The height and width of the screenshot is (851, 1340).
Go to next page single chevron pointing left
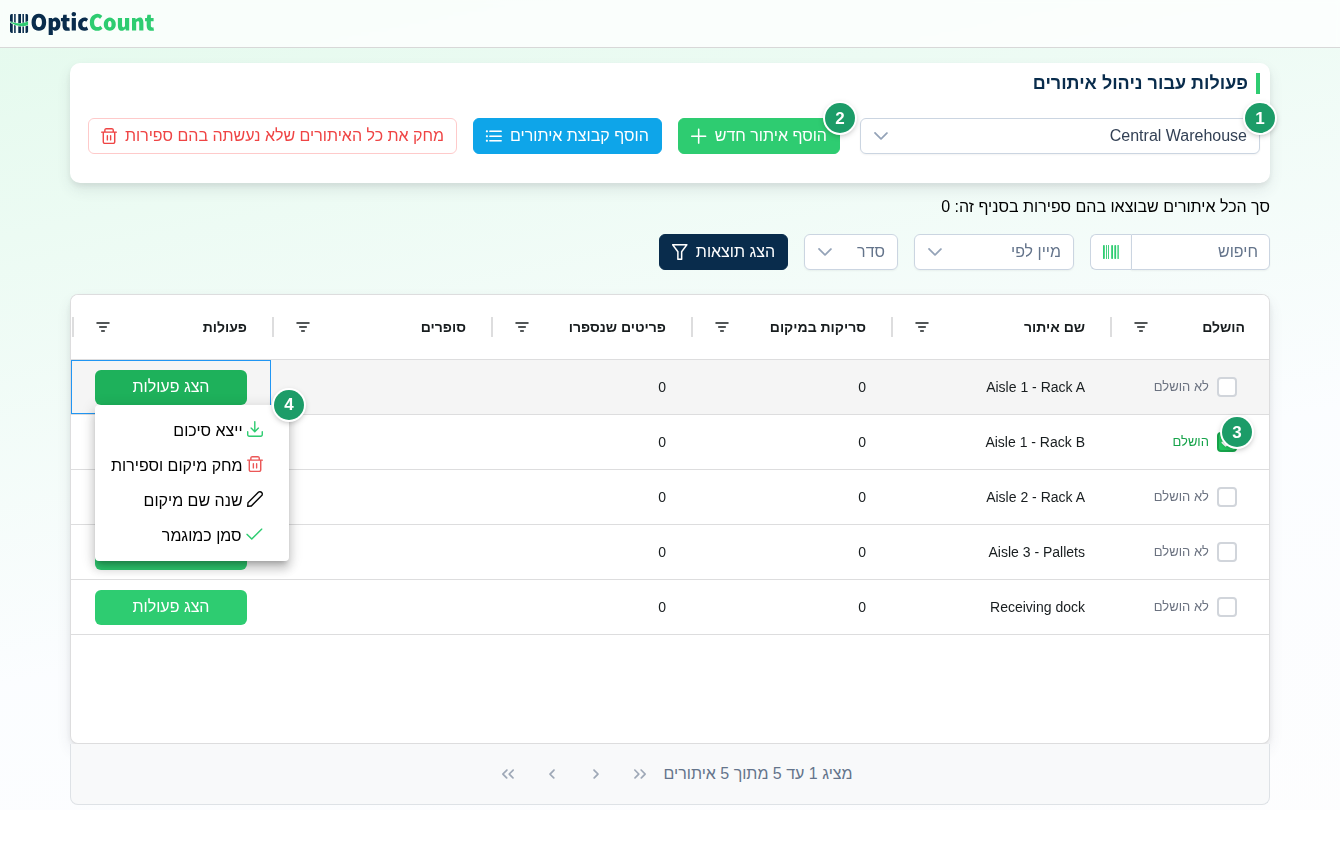point(552,774)
